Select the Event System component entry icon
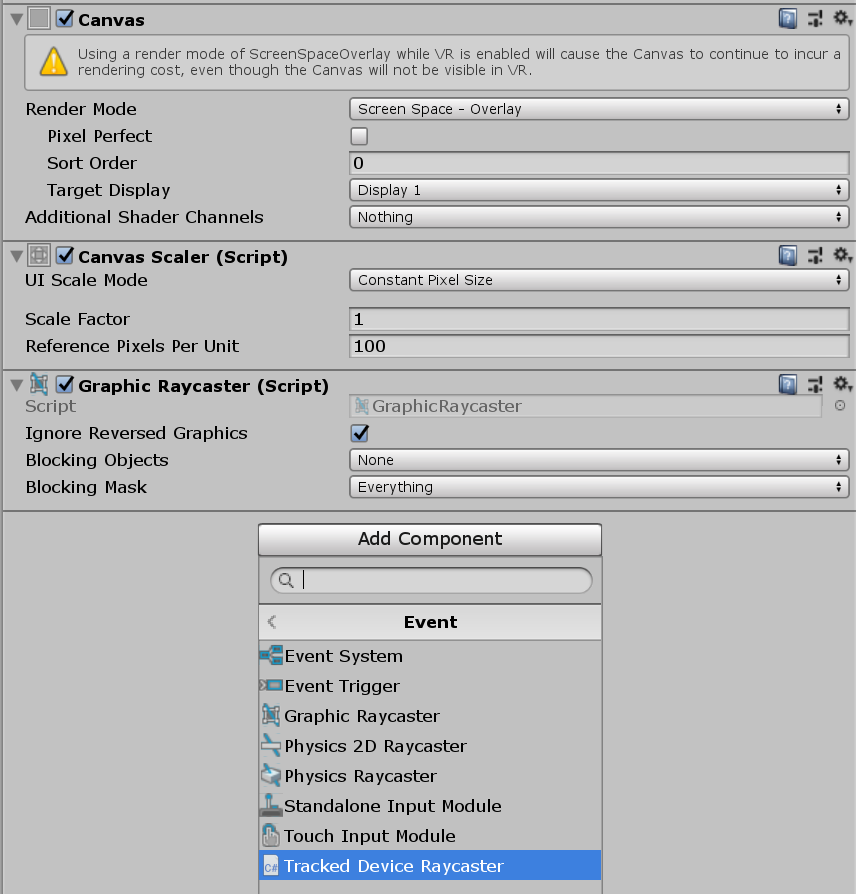The image size is (856, 894). (x=270, y=656)
